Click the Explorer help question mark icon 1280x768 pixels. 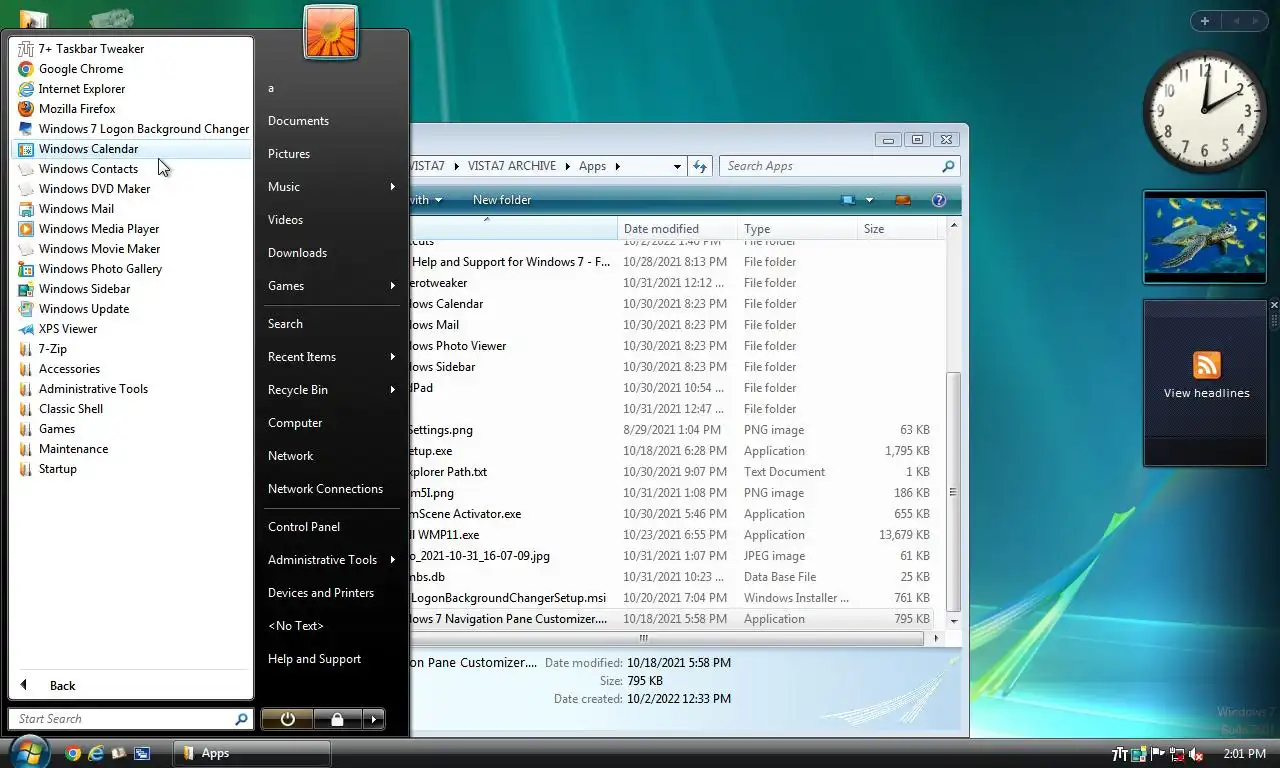938,200
